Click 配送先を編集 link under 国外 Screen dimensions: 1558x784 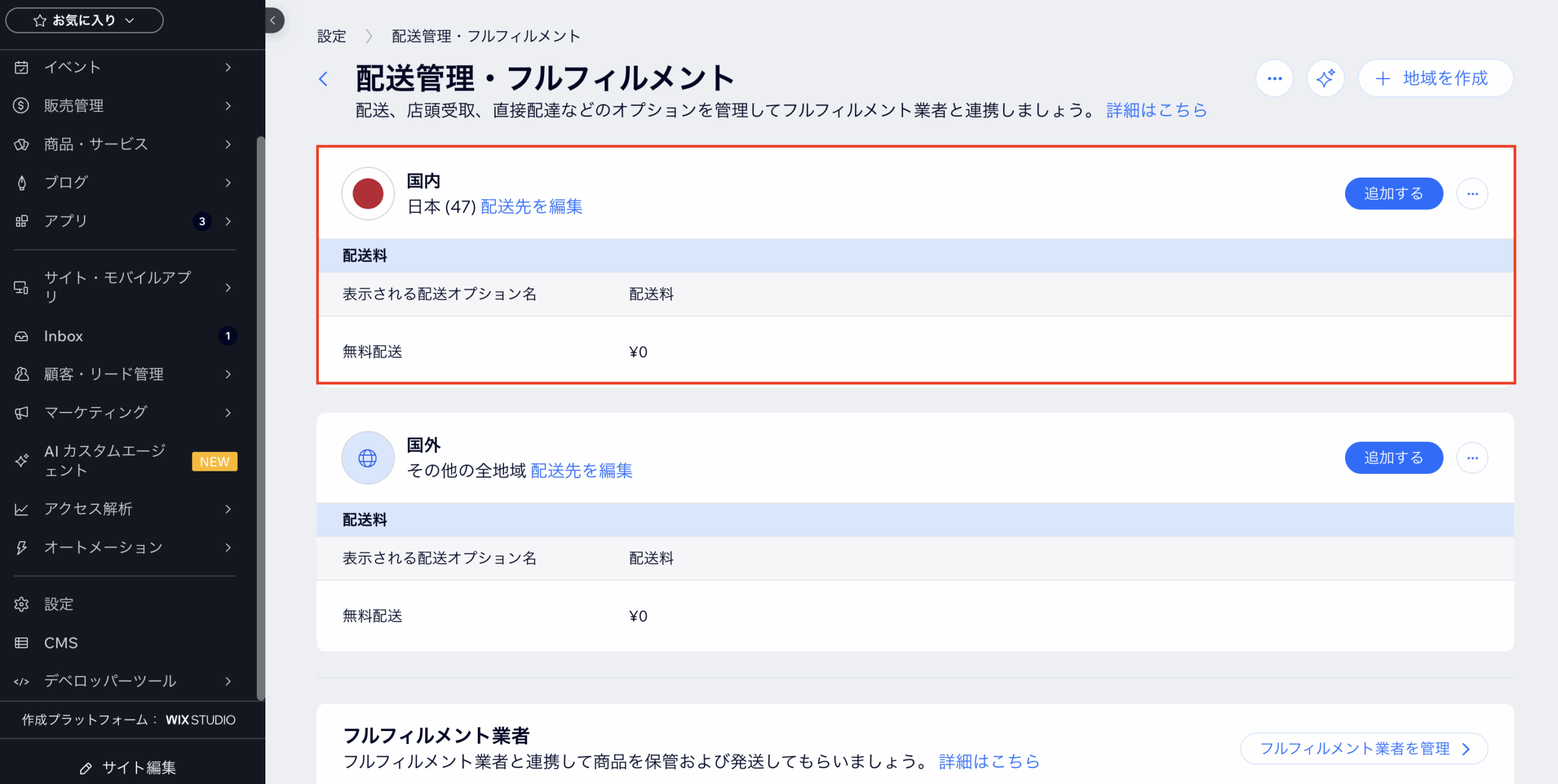pyautogui.click(x=581, y=471)
